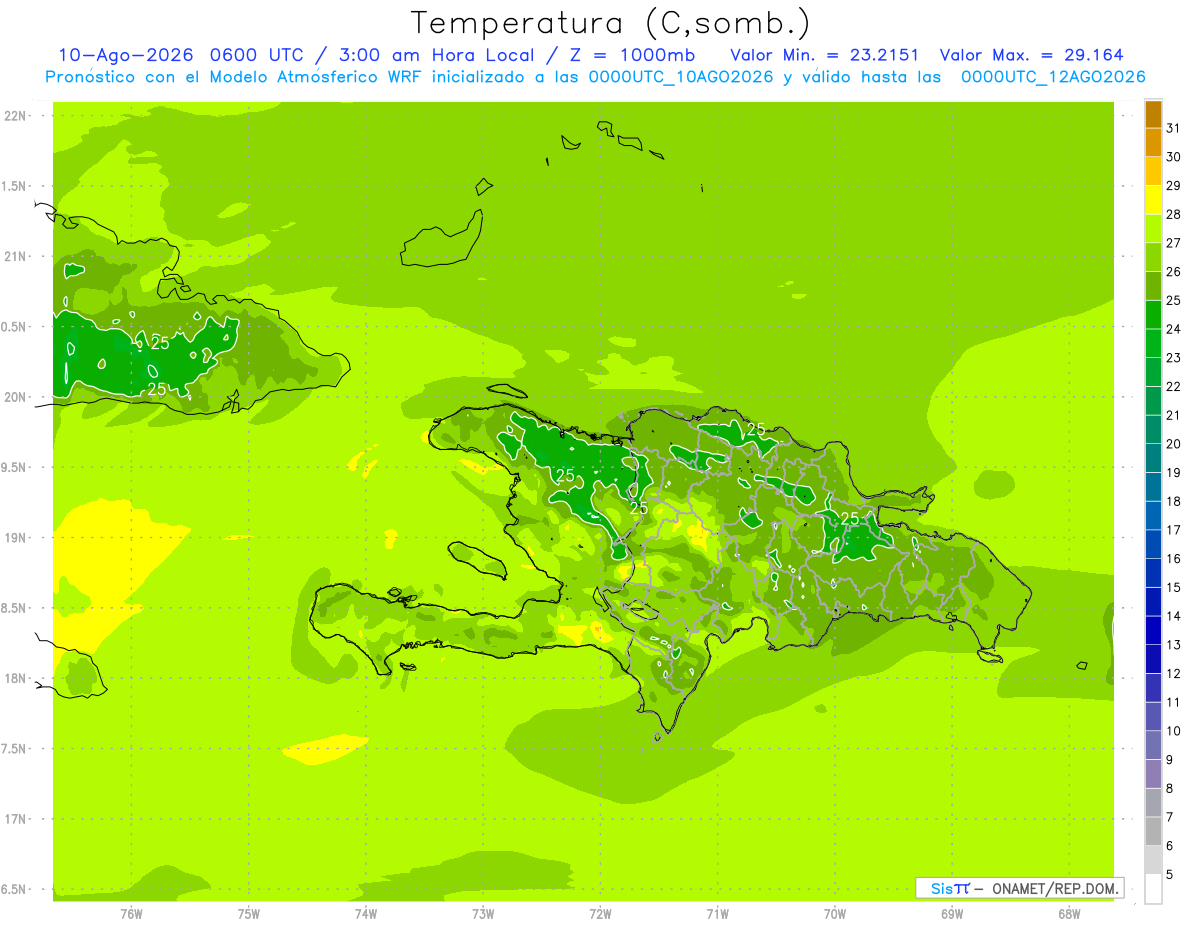Click the longitude label '70W'
The height and width of the screenshot is (927, 1200).
835,914
